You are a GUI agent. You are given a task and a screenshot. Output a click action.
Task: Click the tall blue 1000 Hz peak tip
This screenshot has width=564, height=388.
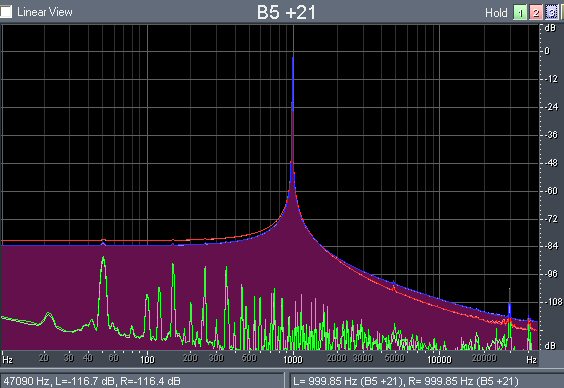tap(293, 58)
